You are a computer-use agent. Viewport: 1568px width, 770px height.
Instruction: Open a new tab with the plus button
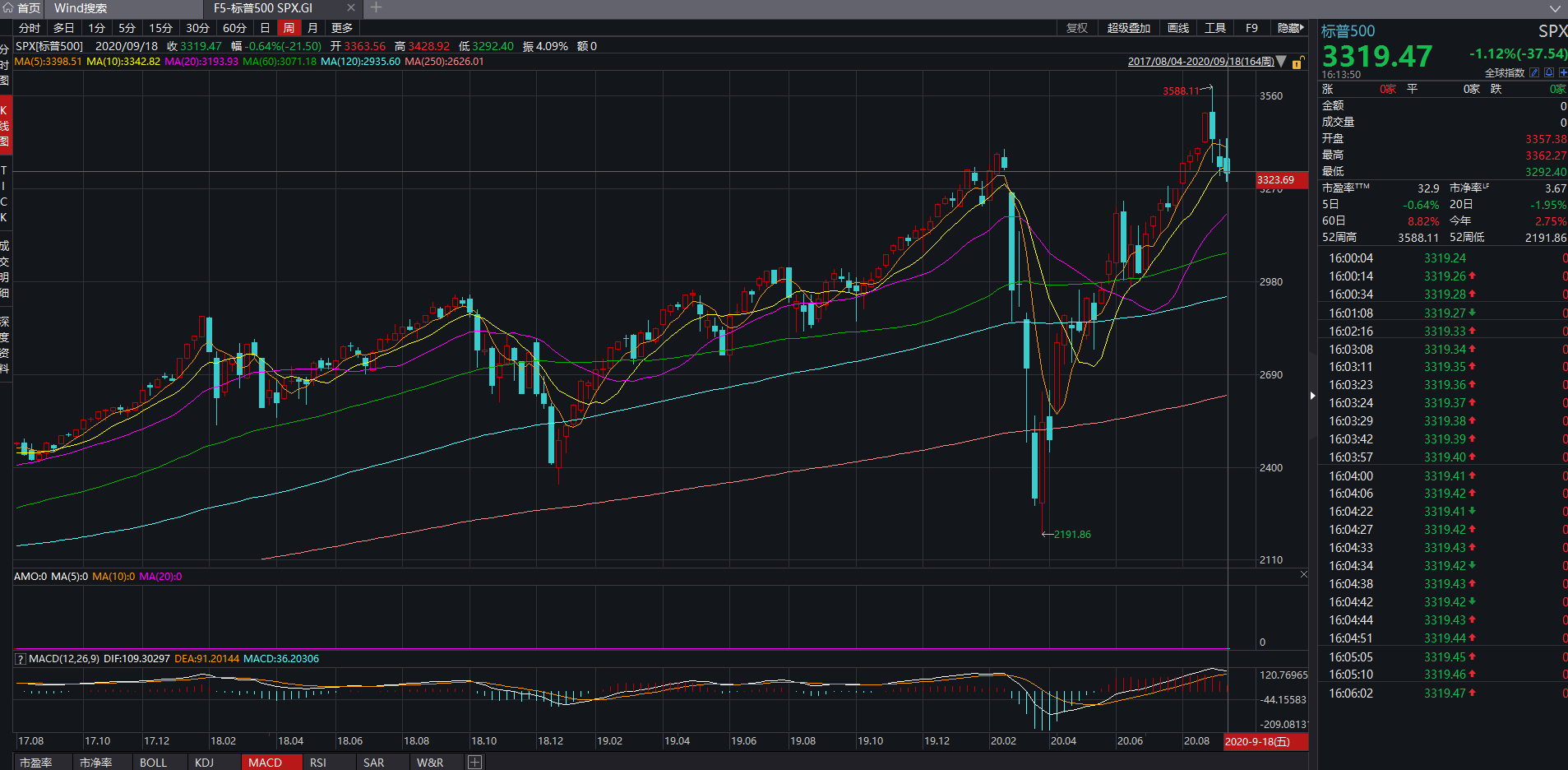[377, 8]
